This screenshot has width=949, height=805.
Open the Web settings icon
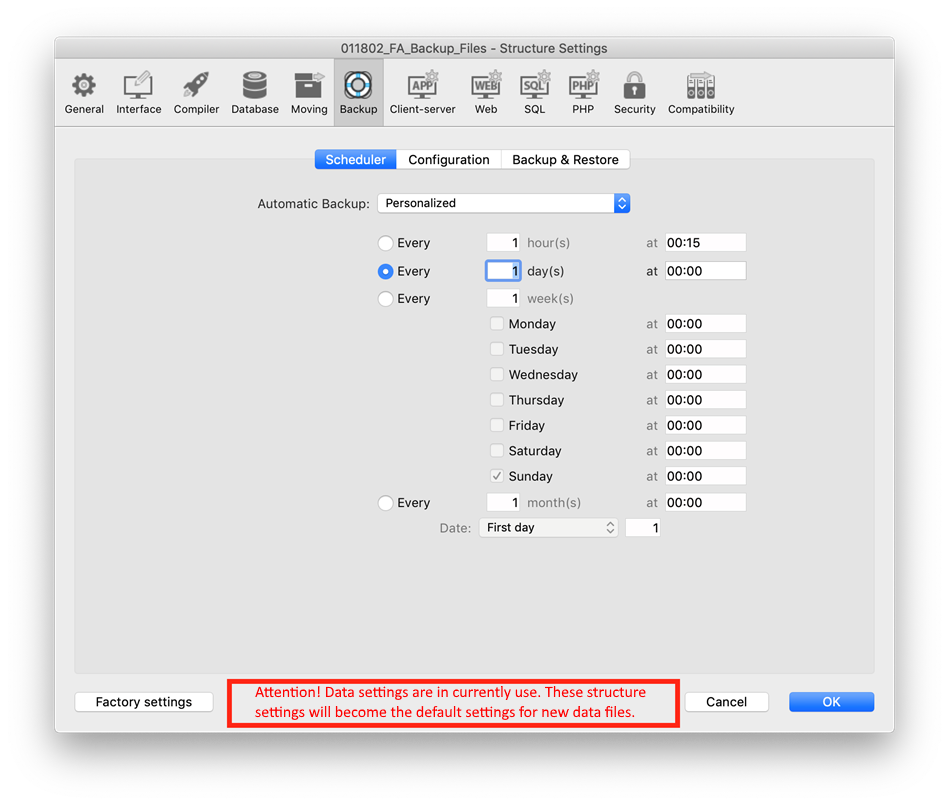[x=486, y=93]
